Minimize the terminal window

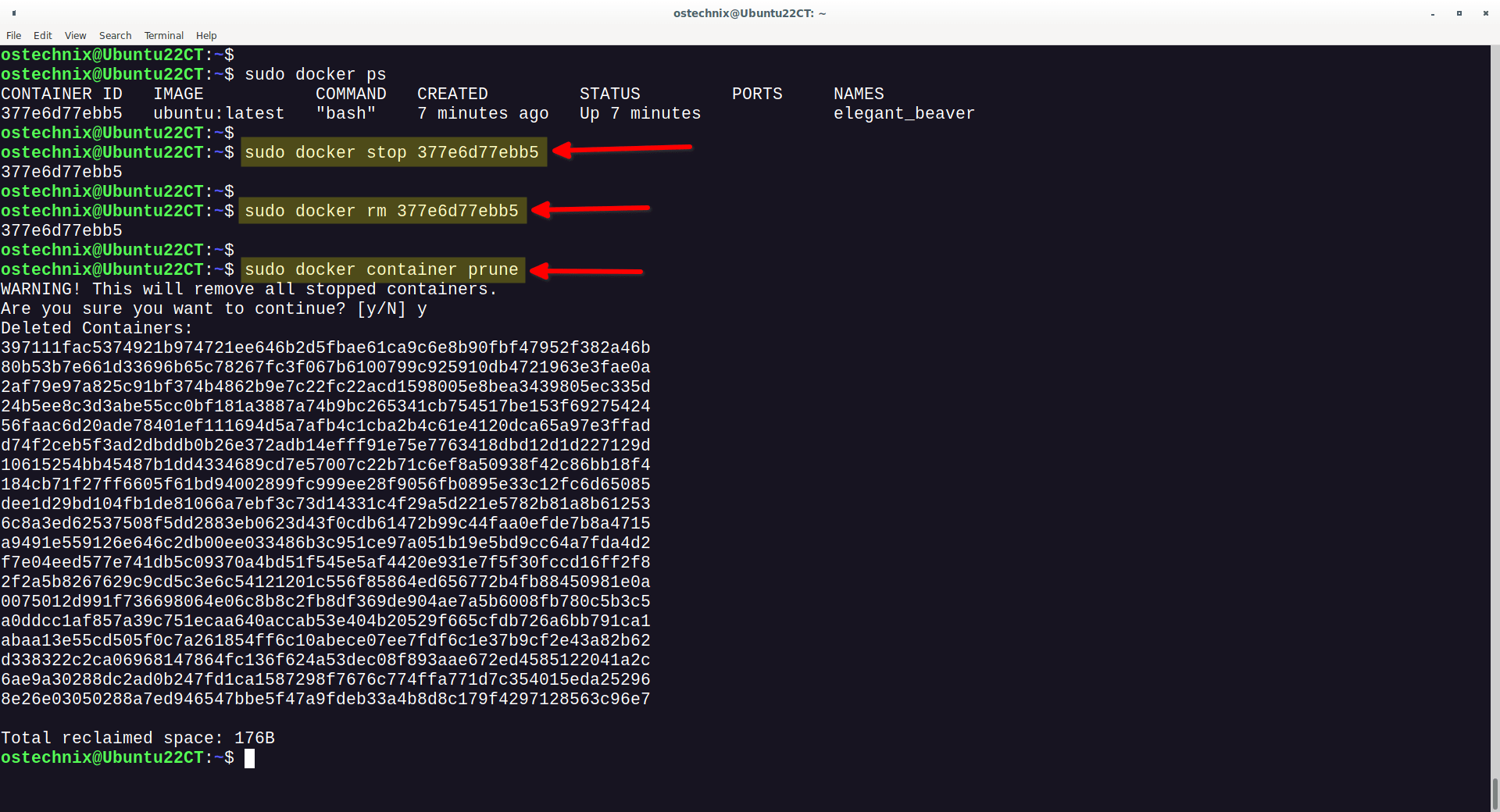click(x=1433, y=13)
